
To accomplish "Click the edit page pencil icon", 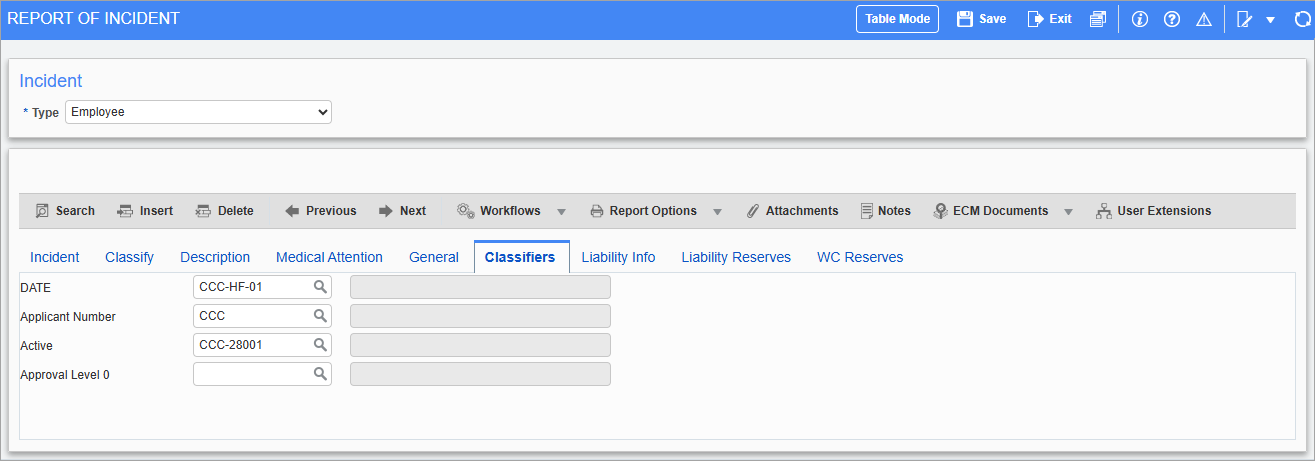I will [x=1245, y=19].
